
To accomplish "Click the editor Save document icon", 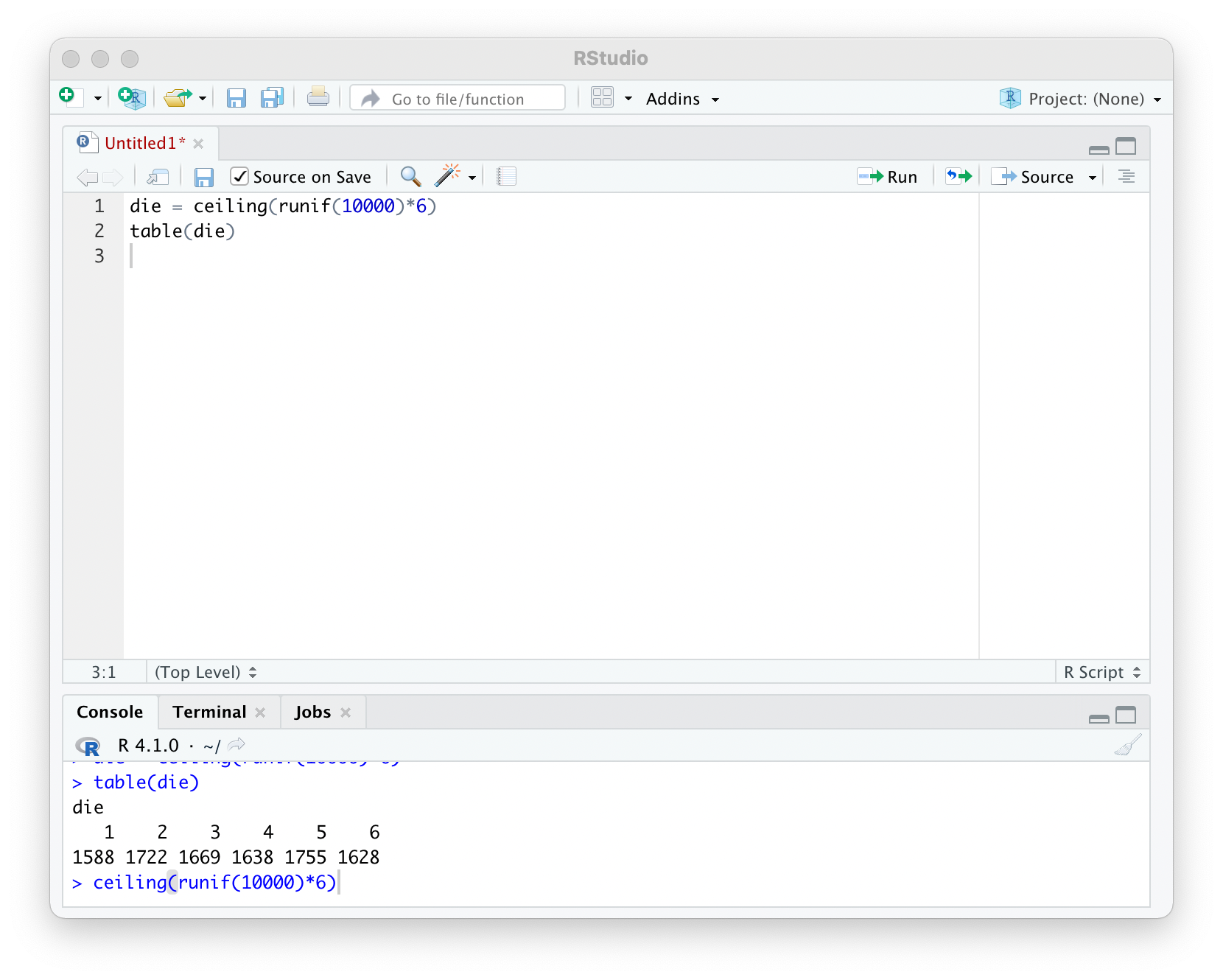I will (203, 177).
